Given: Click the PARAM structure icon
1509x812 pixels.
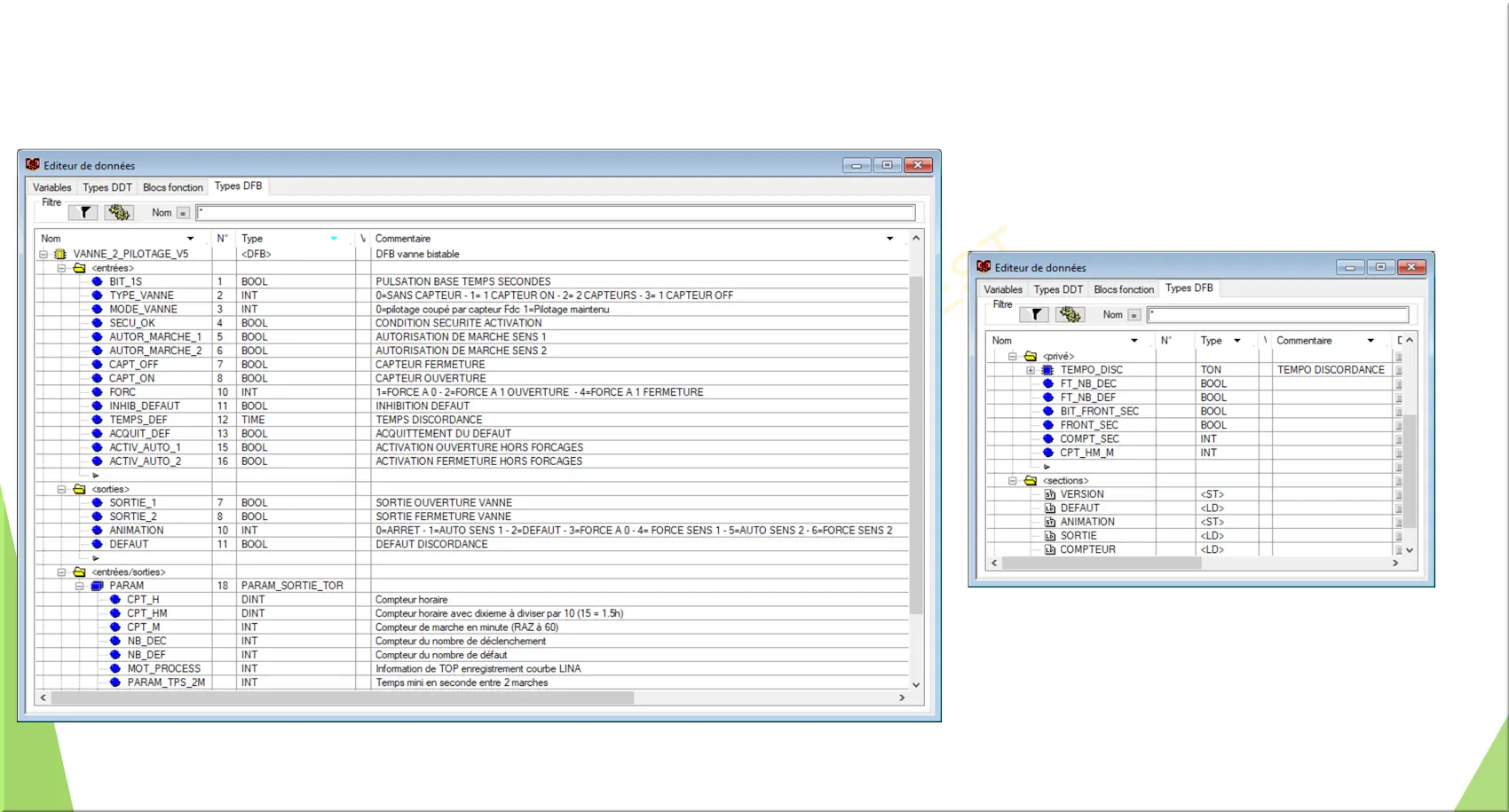Looking at the screenshot, I should 97,586.
